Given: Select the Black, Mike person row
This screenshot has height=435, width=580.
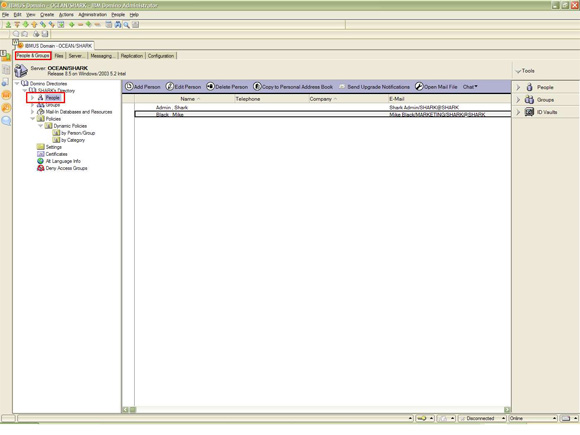Looking at the screenshot, I should 323,114.
